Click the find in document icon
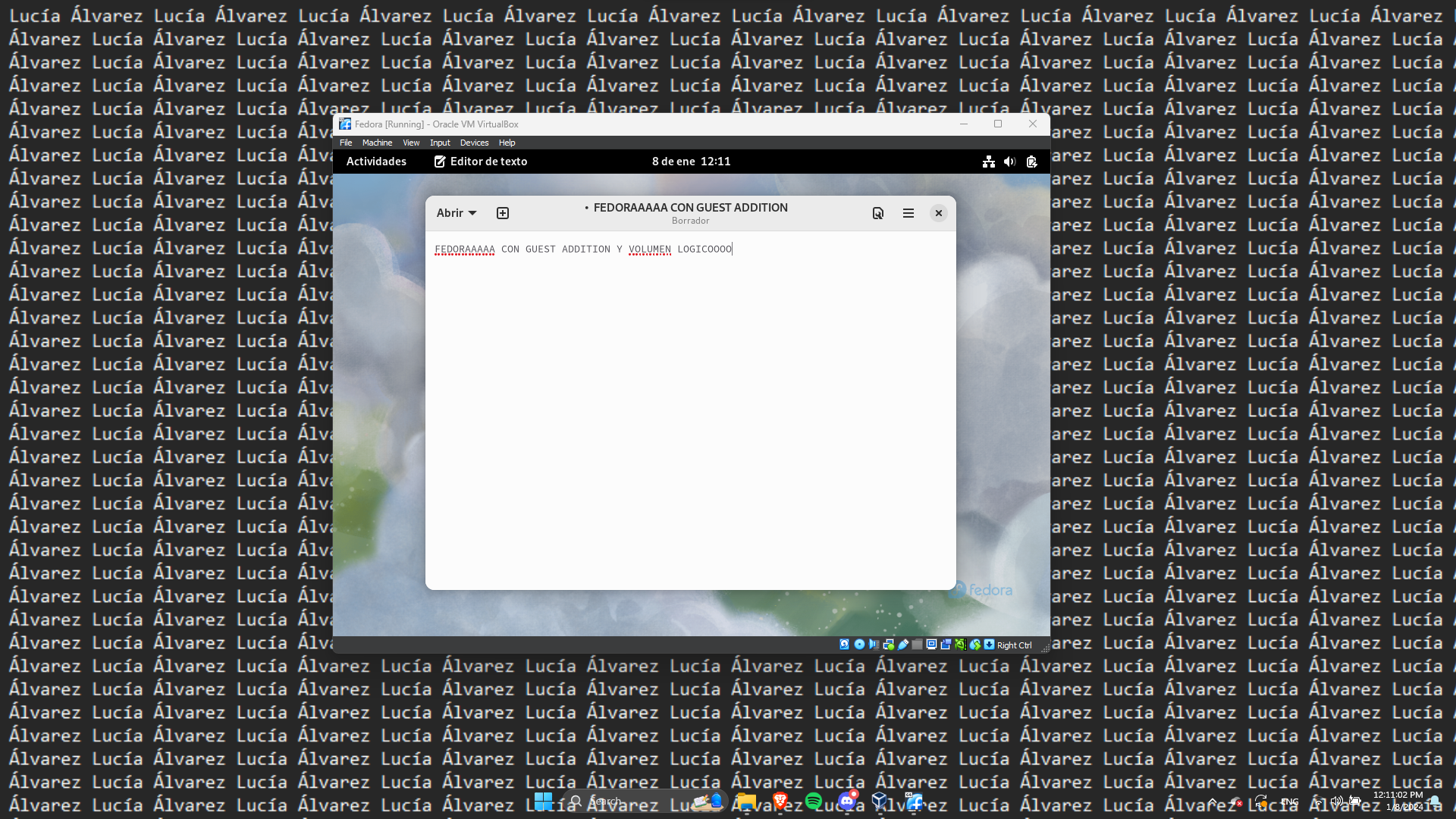The height and width of the screenshot is (819, 1456). point(878,213)
